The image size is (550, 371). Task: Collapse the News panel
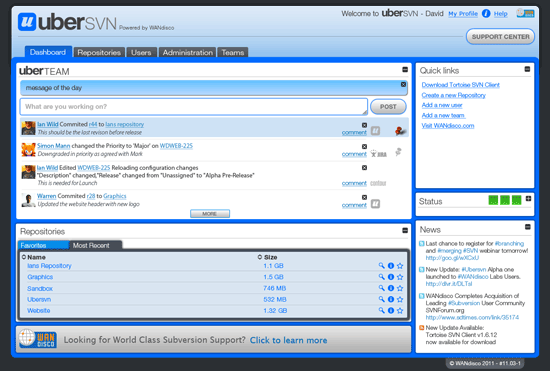point(528,227)
